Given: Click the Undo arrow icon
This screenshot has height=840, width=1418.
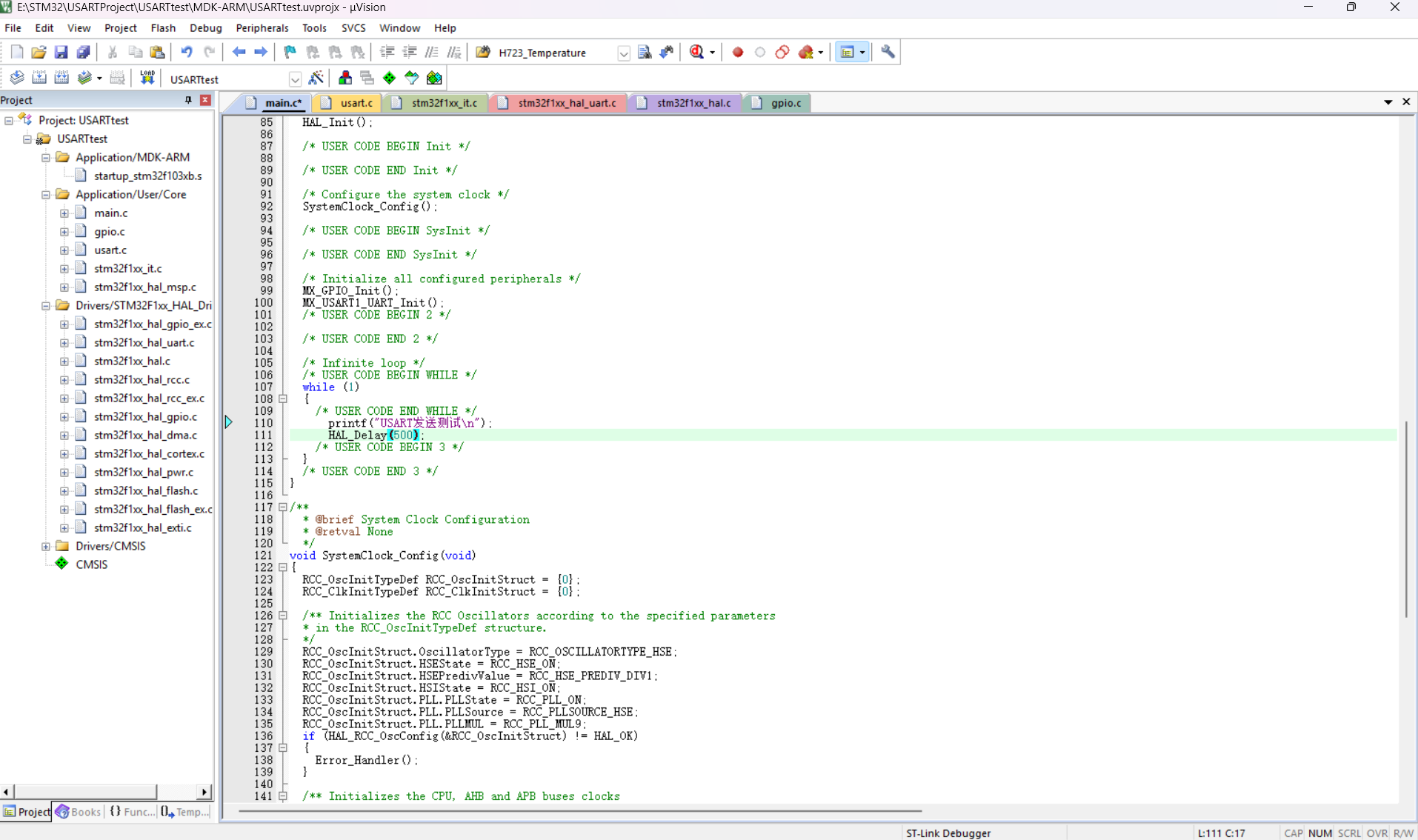Looking at the screenshot, I should click(x=187, y=52).
